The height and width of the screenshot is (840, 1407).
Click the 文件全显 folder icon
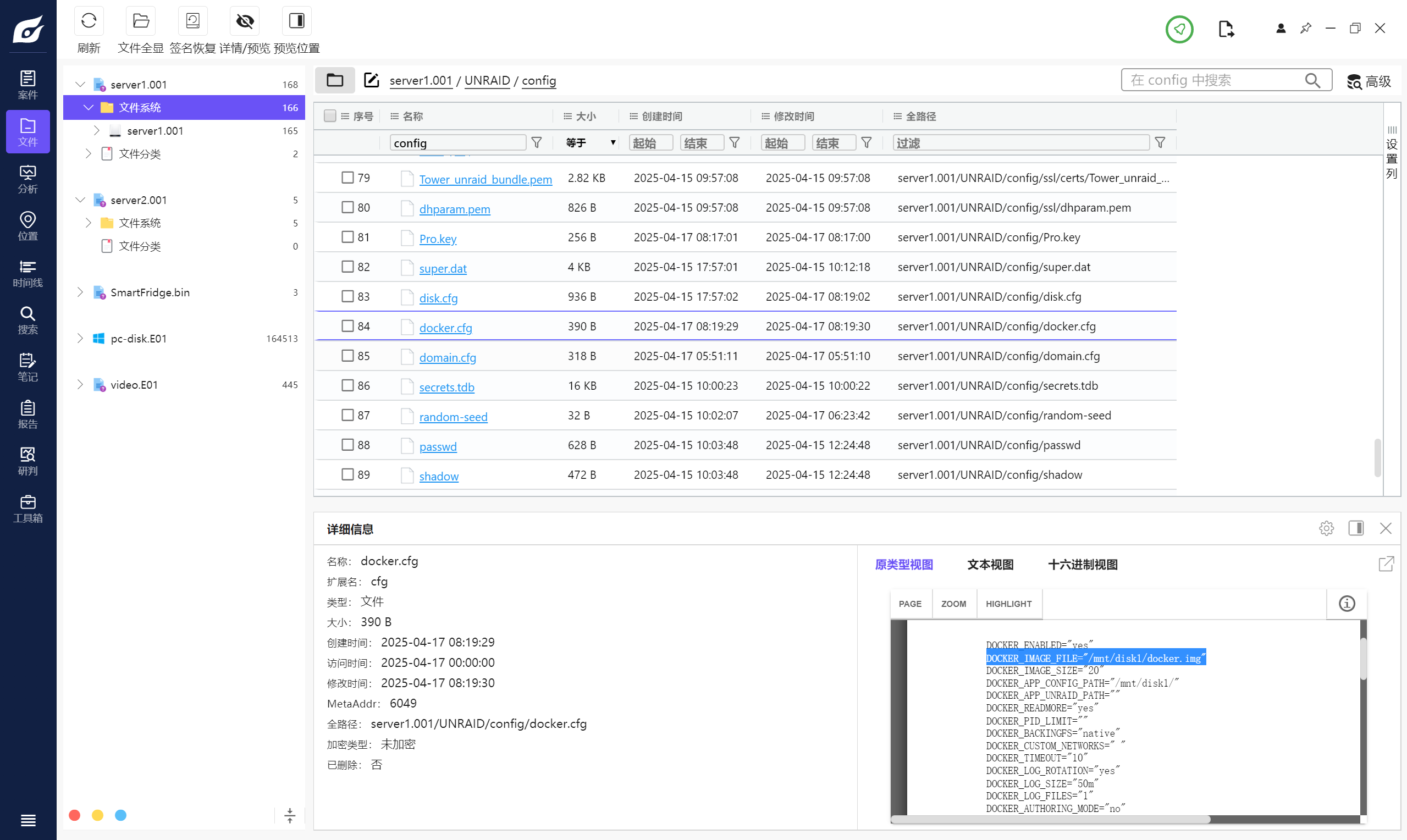coord(140,21)
